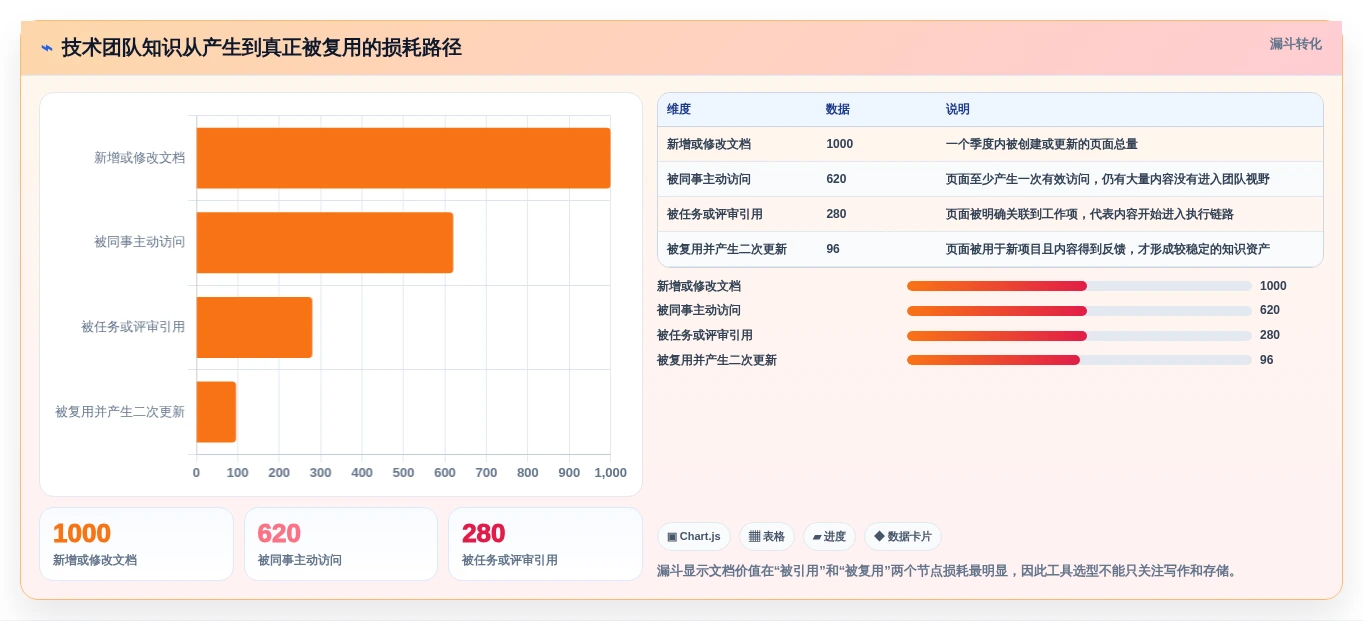The height and width of the screenshot is (621, 1363).
Task: Click the 漏斗转化 tag in header
Action: pos(1295,44)
